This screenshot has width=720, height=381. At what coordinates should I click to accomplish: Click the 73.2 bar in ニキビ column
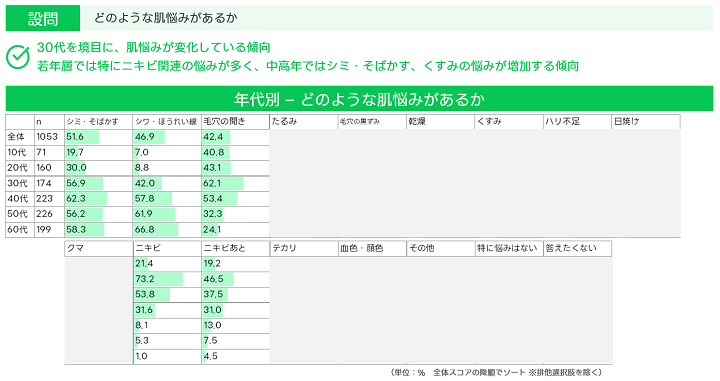158,279
